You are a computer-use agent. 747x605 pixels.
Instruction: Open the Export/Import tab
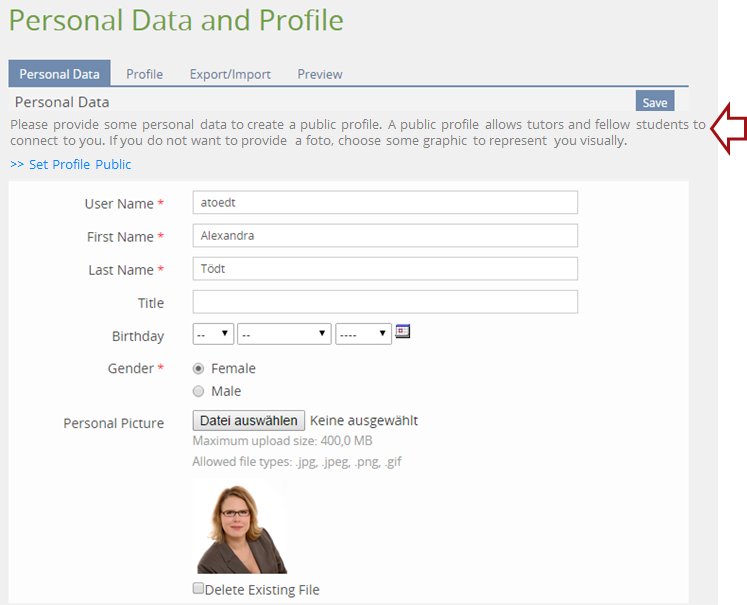(219, 74)
